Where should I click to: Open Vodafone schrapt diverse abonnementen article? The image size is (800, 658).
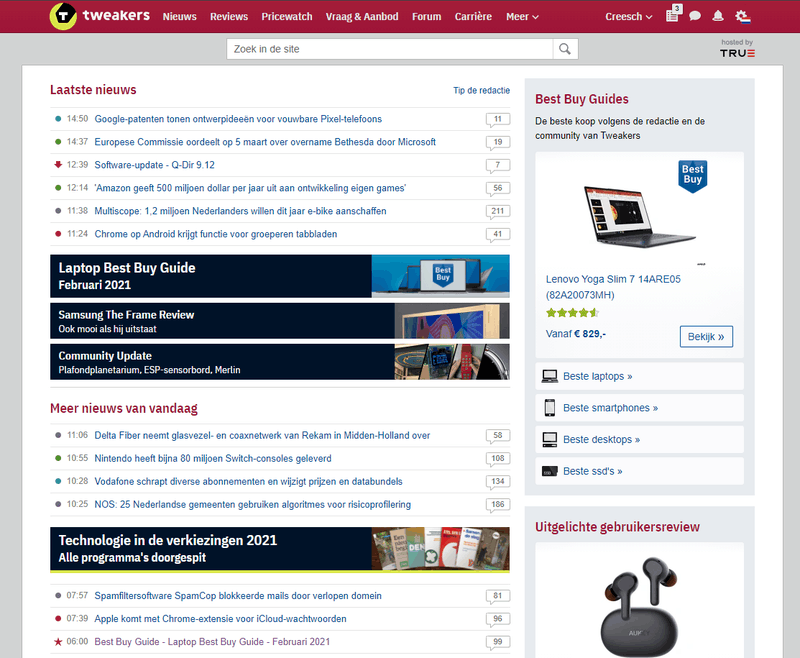point(248,481)
